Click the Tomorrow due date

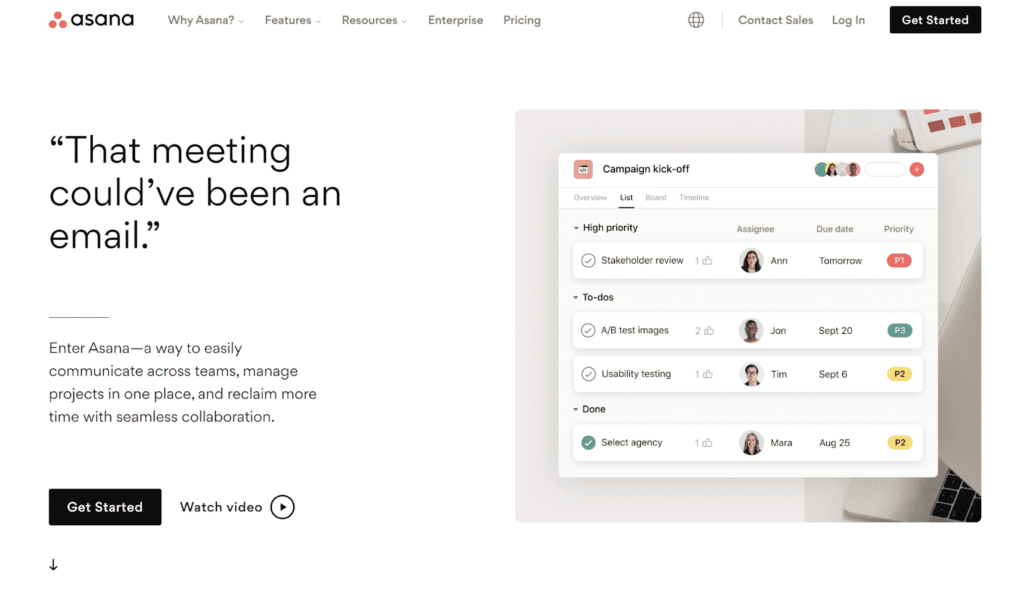[840, 261]
